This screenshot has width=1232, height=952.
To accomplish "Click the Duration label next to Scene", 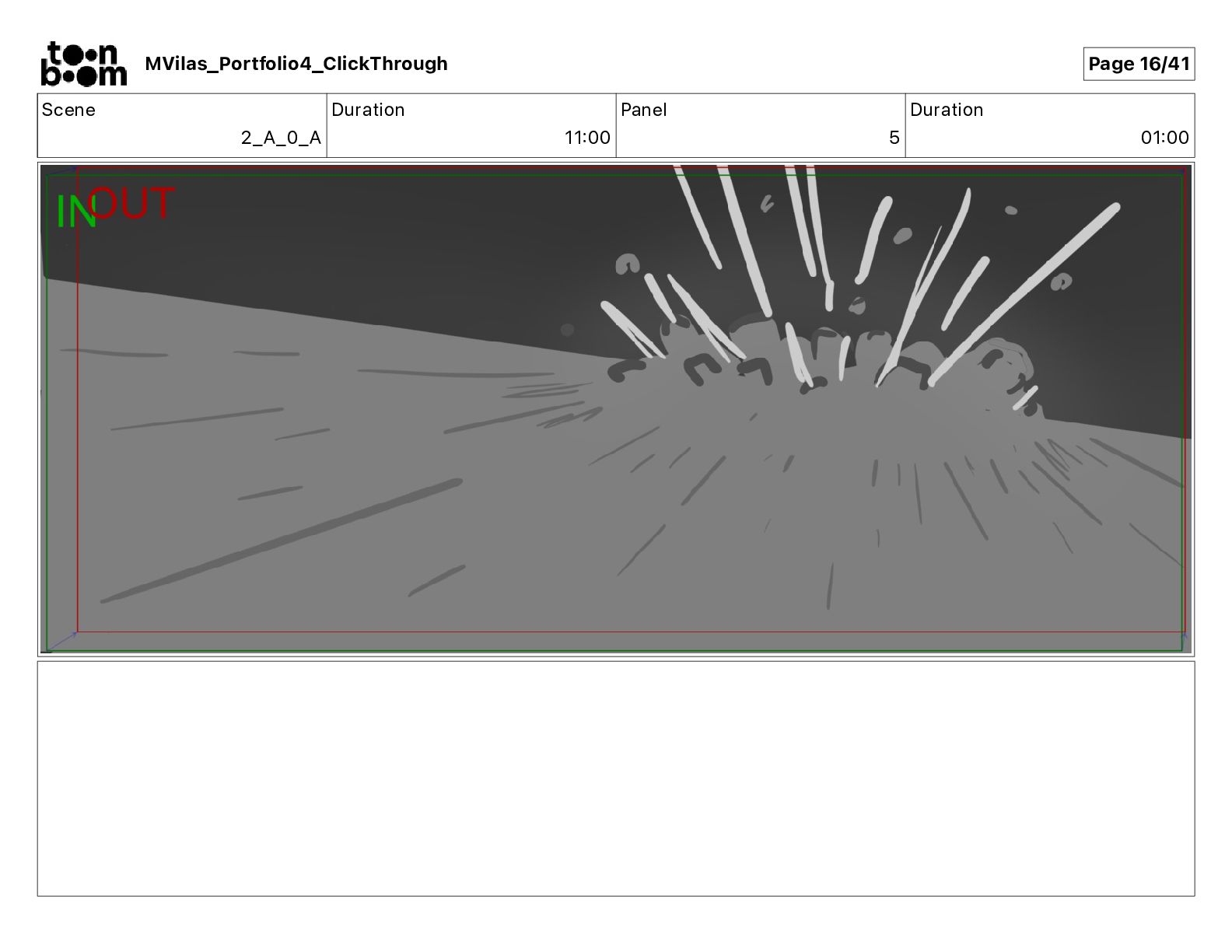I will [x=368, y=110].
